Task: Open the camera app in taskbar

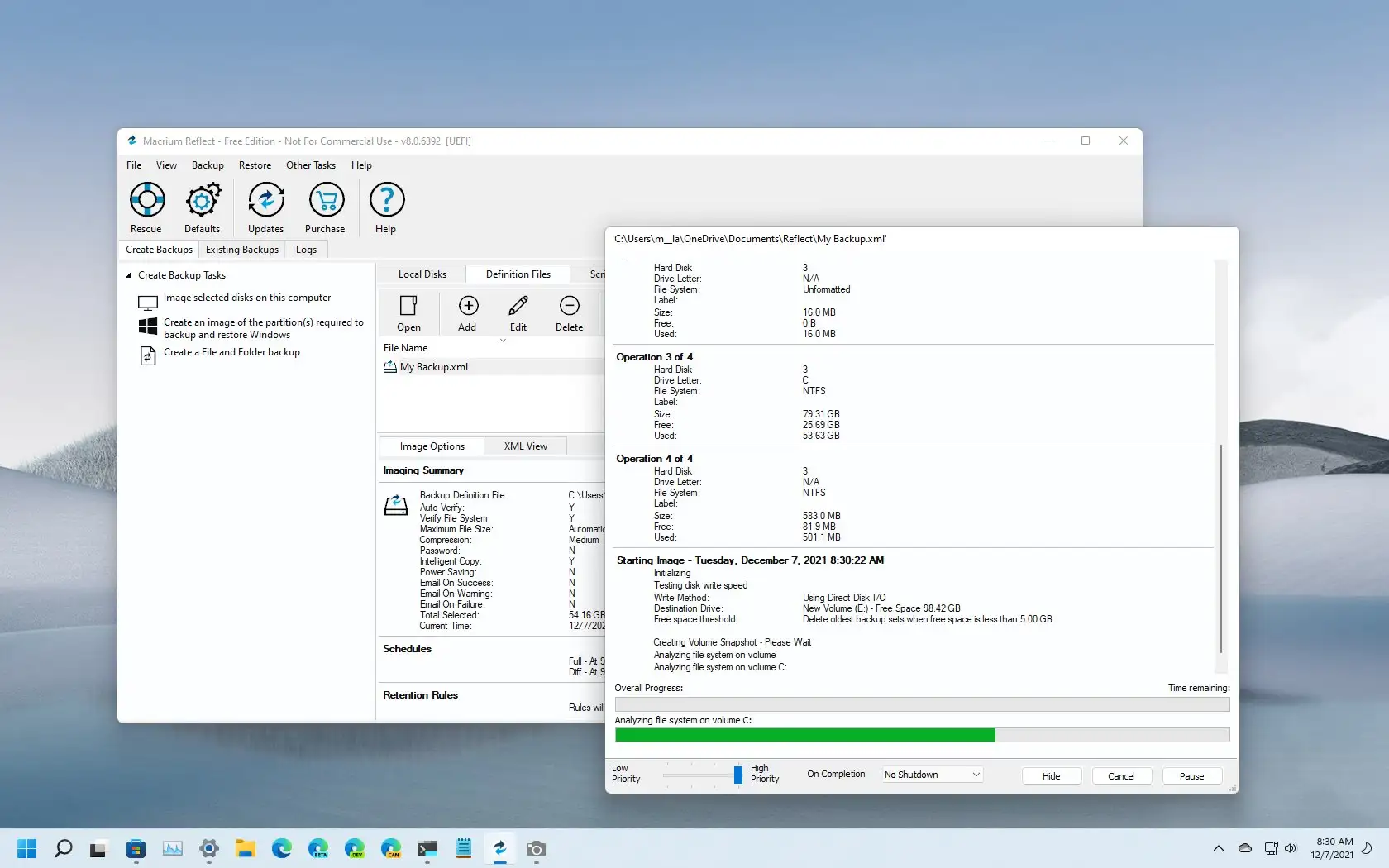Action: pyautogui.click(x=537, y=849)
